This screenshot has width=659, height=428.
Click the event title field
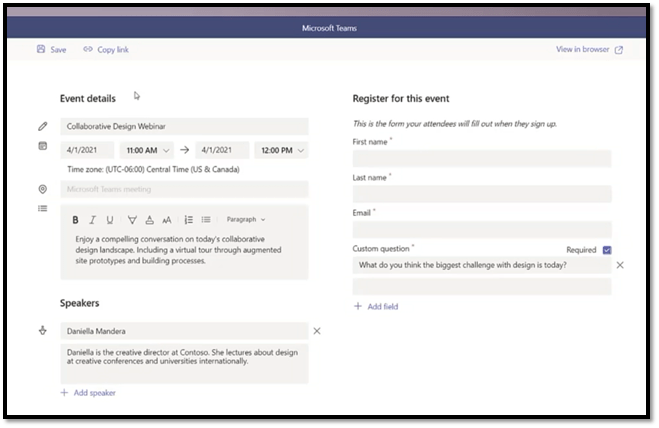click(185, 127)
